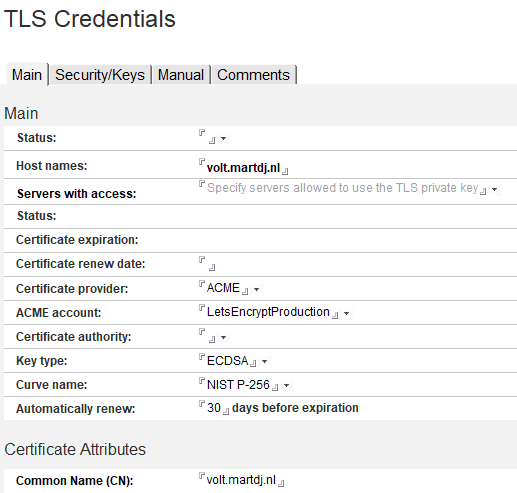Expand the Servers with access dropdown
The width and height of the screenshot is (517, 493).
tap(495, 189)
